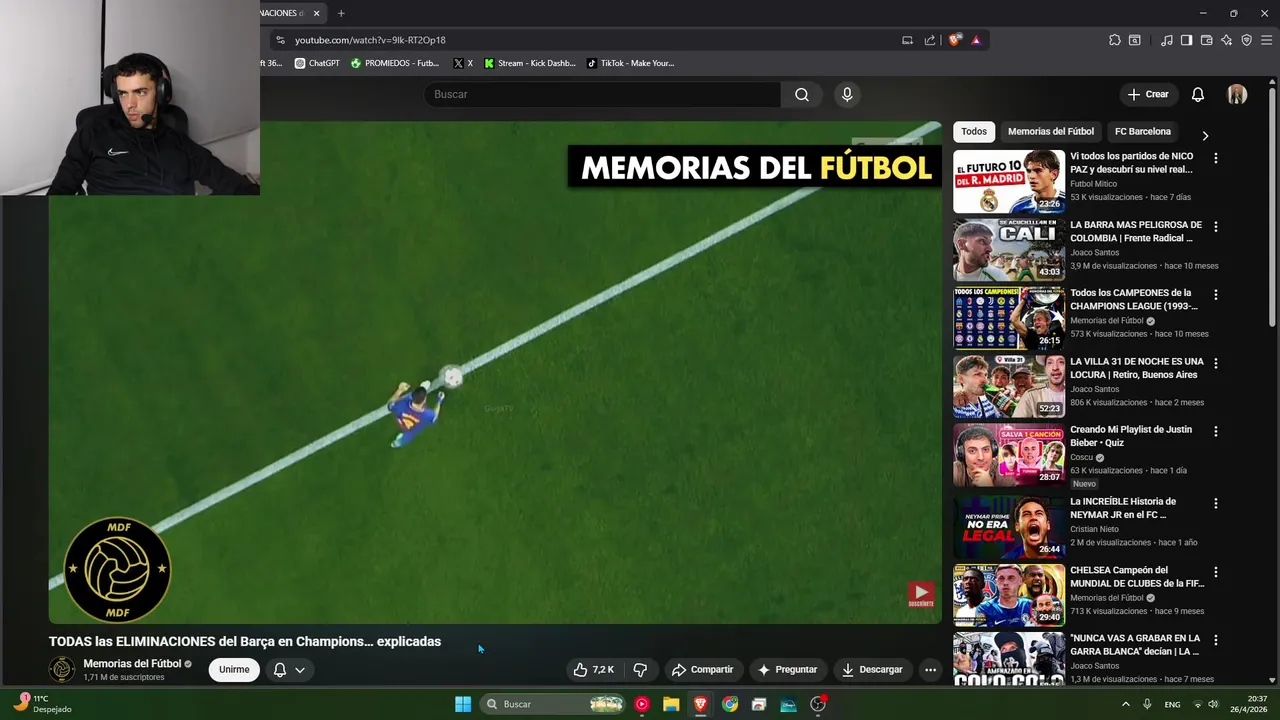Screen dimensions: 1280x720
Task: Open a new browser tab
Action: 341,13
